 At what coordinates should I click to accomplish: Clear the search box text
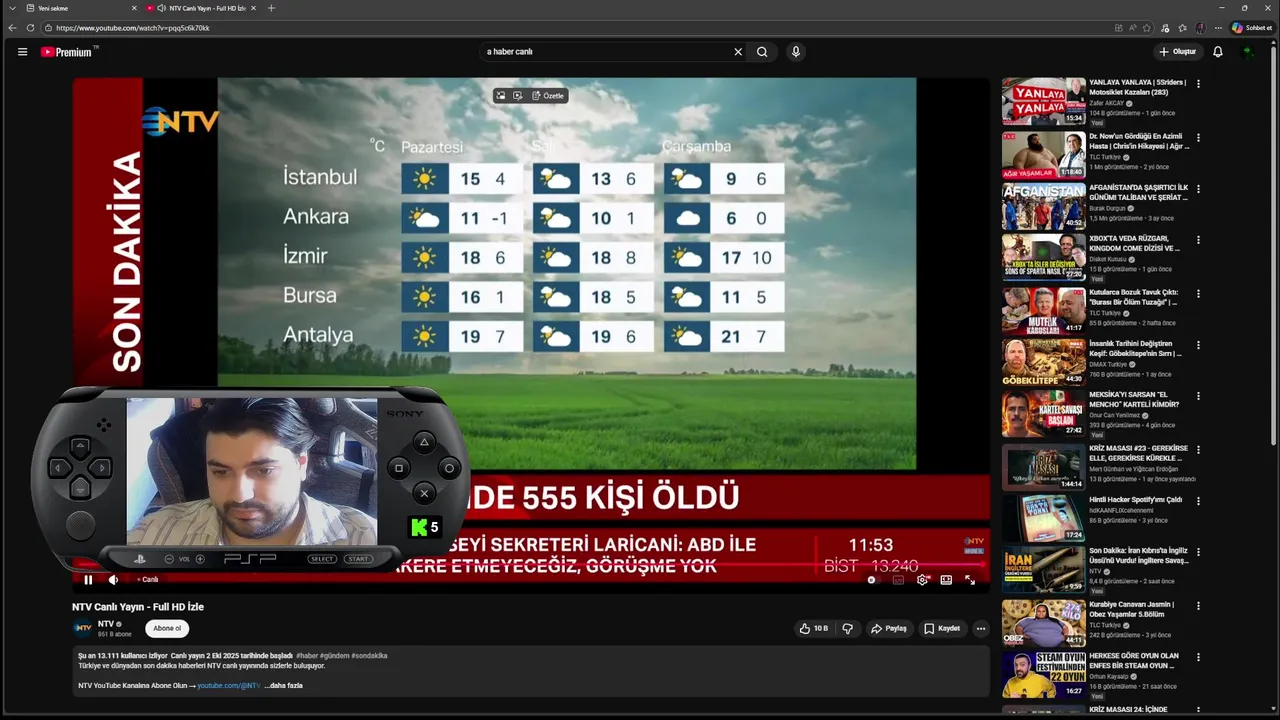coord(738,52)
